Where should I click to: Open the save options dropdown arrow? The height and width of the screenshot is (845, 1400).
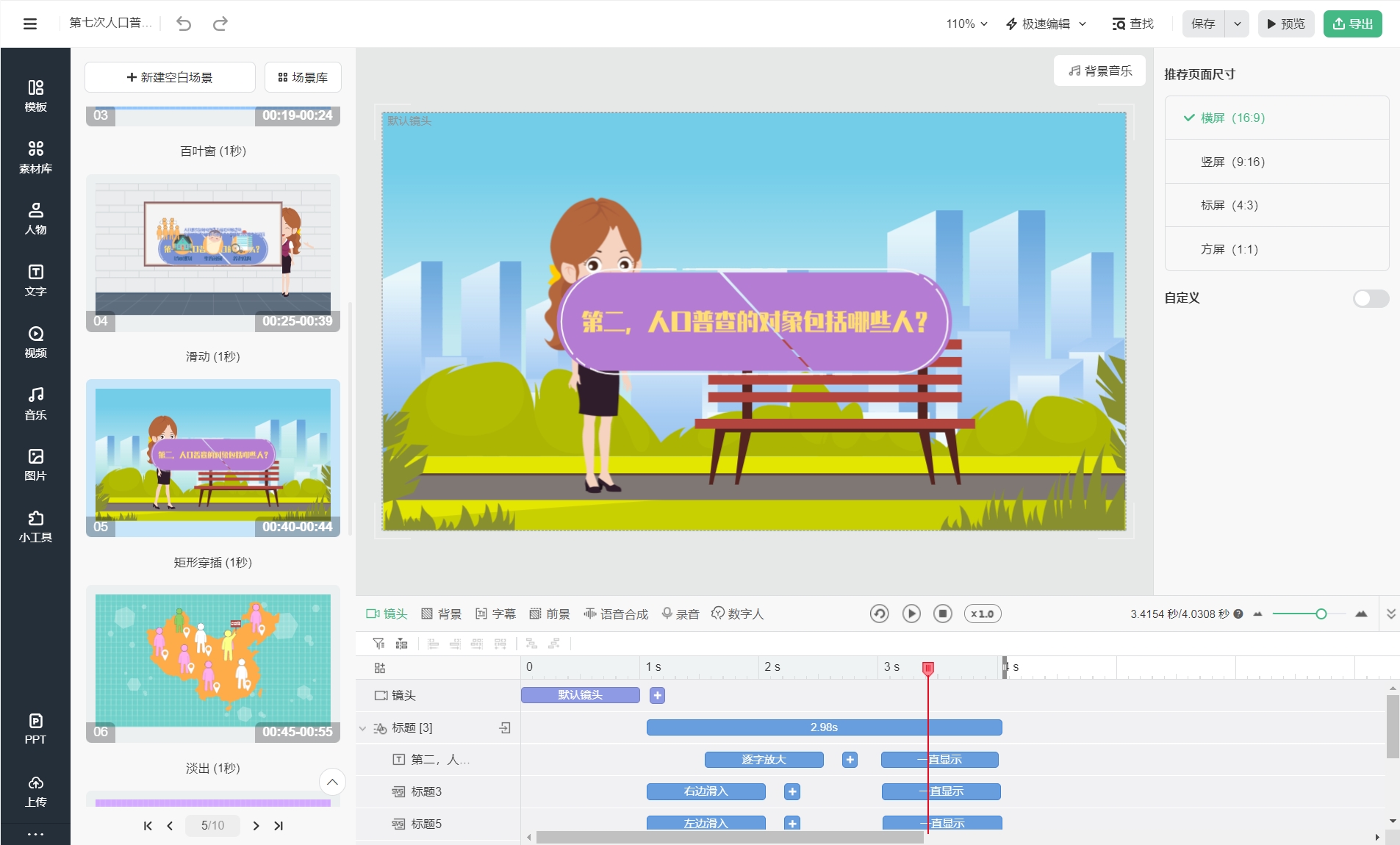click(x=1238, y=24)
